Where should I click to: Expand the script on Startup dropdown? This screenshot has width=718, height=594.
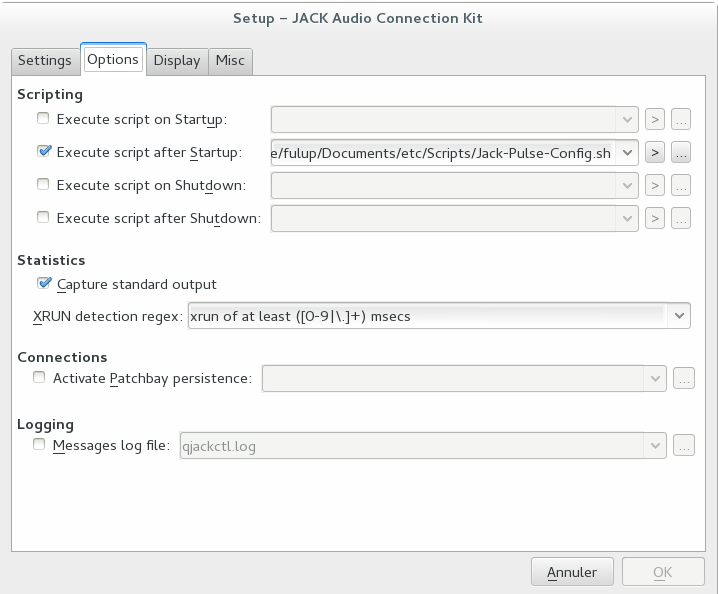tap(627, 120)
